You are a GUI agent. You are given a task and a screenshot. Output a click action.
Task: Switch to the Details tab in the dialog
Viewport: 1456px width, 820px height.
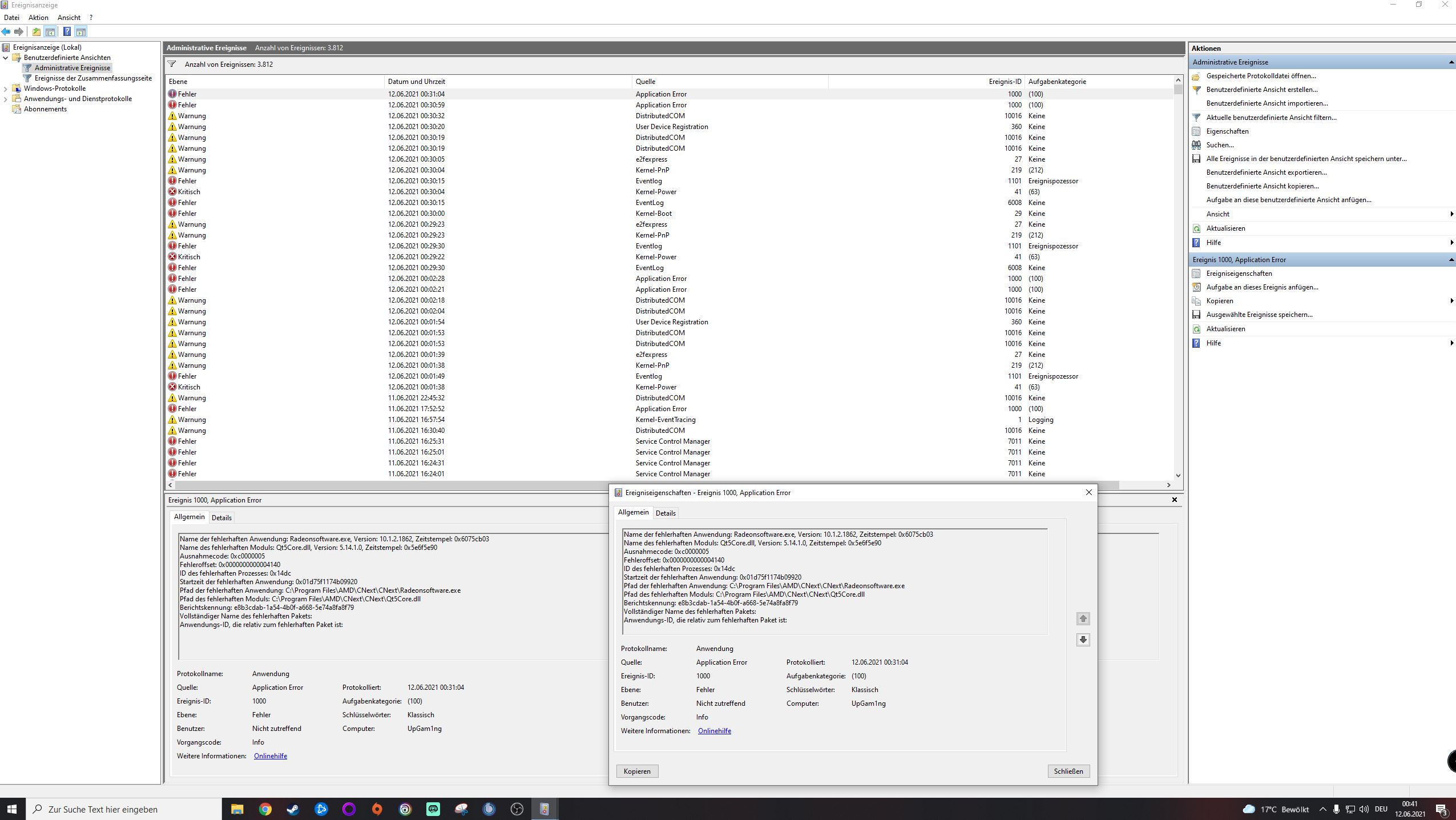(x=666, y=513)
